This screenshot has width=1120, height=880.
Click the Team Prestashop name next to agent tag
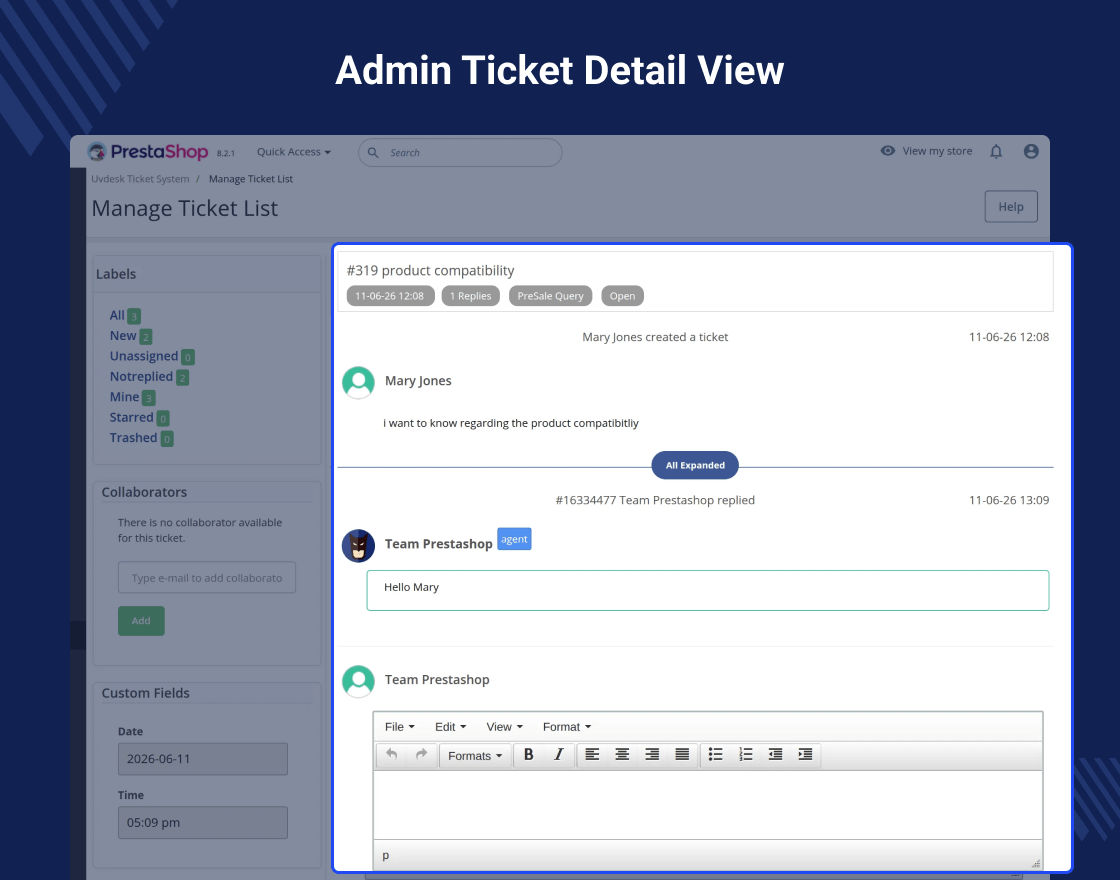point(439,544)
